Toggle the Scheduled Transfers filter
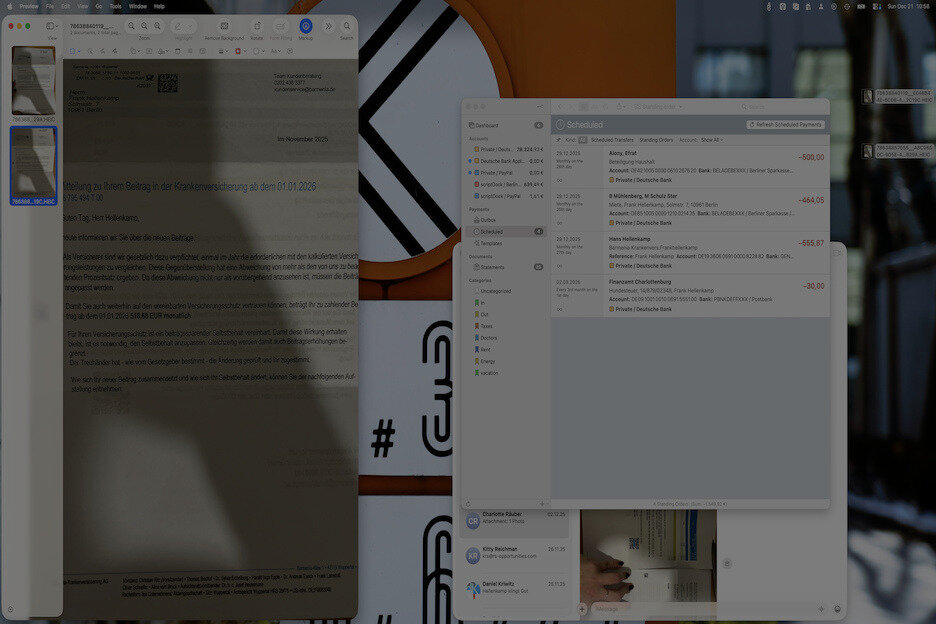This screenshot has width=936, height=624. pos(612,140)
